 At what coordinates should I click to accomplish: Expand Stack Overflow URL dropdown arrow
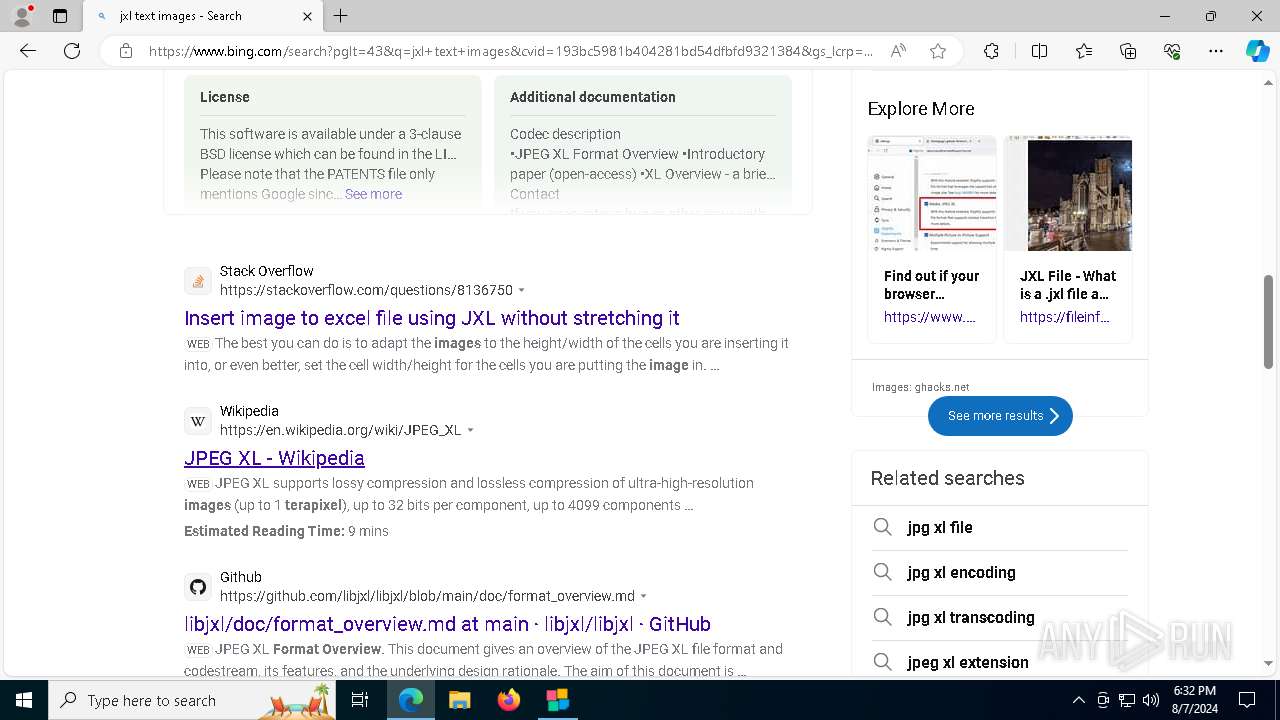pos(521,290)
